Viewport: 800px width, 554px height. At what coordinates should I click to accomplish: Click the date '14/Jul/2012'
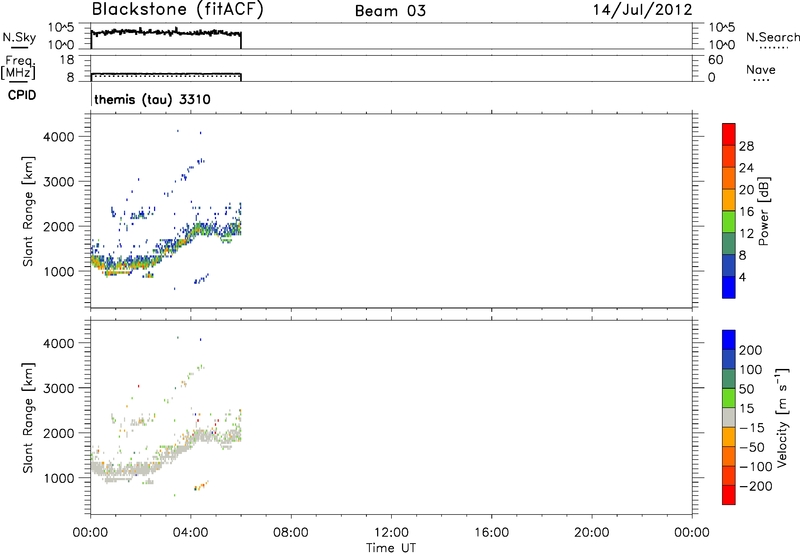(642, 10)
